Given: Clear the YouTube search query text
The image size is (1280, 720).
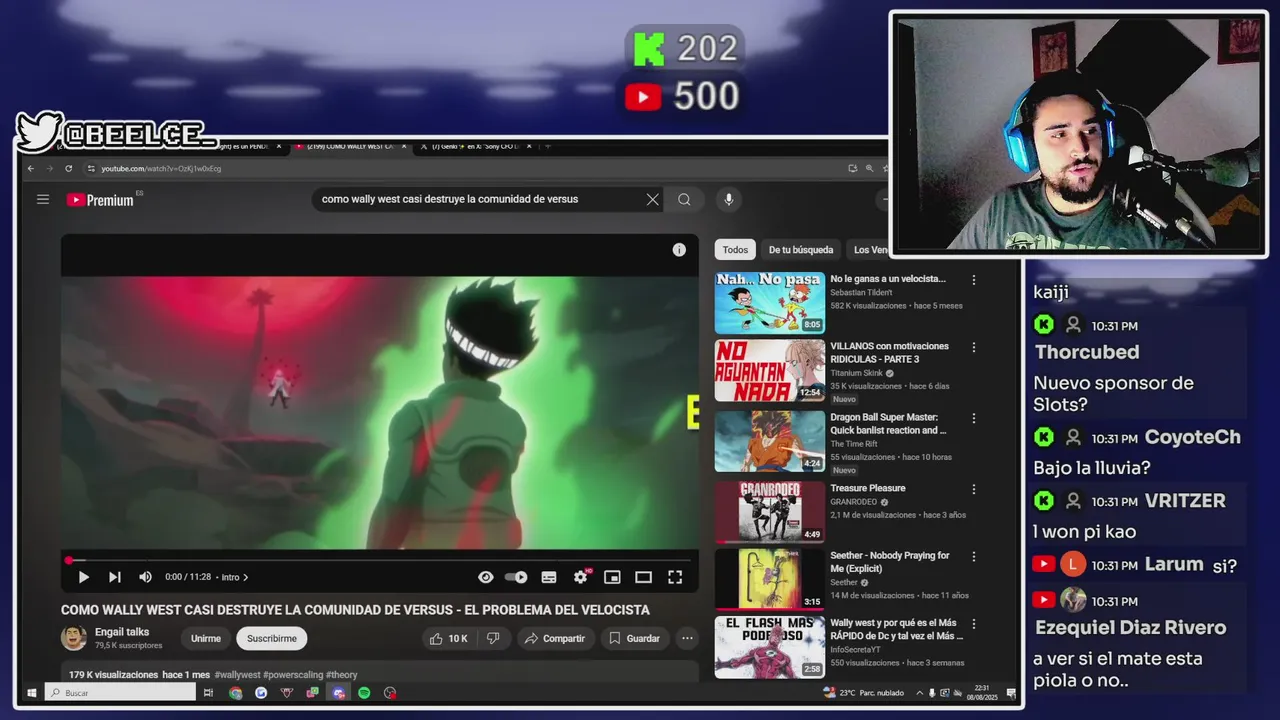Looking at the screenshot, I should [652, 199].
